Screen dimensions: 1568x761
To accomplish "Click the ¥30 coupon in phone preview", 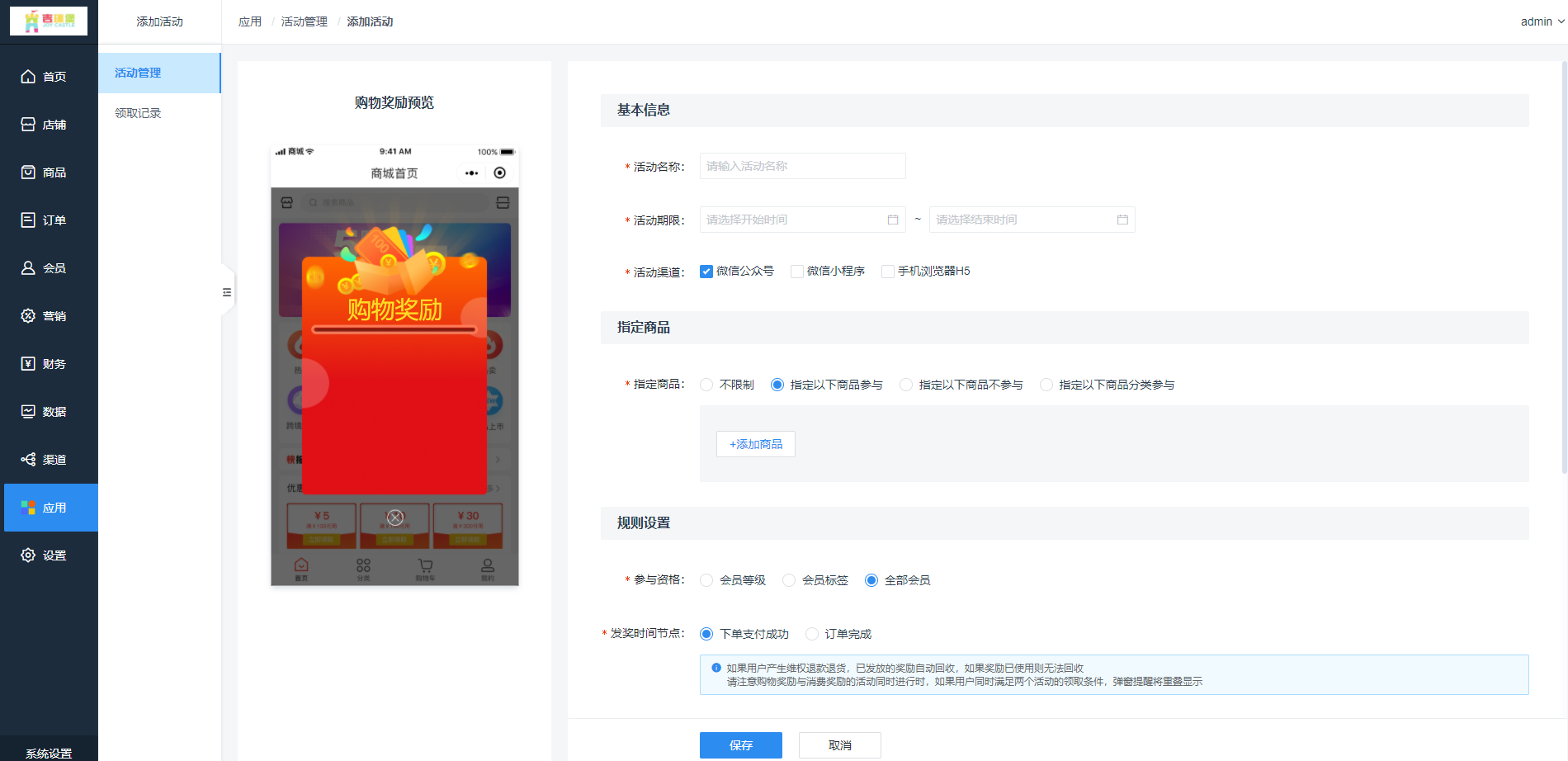I will tap(468, 526).
